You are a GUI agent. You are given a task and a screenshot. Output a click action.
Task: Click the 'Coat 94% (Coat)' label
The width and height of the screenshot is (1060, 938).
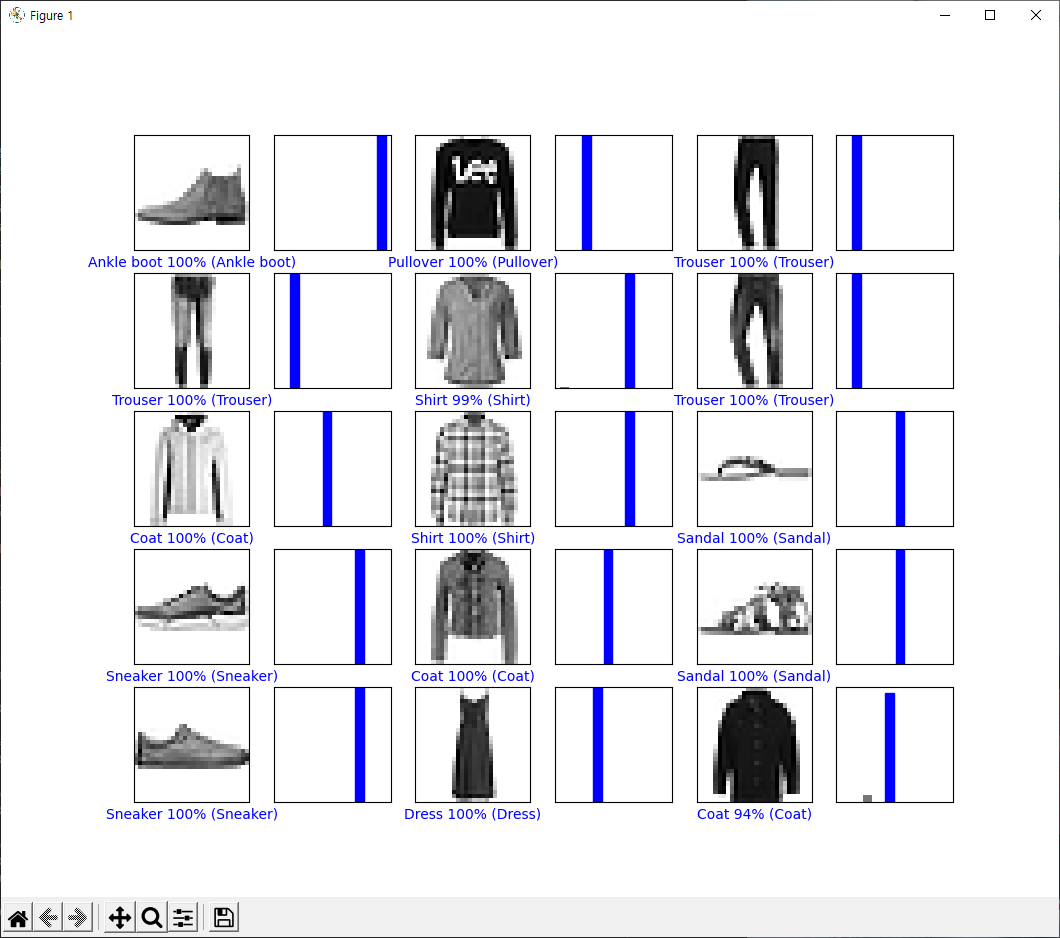754,814
